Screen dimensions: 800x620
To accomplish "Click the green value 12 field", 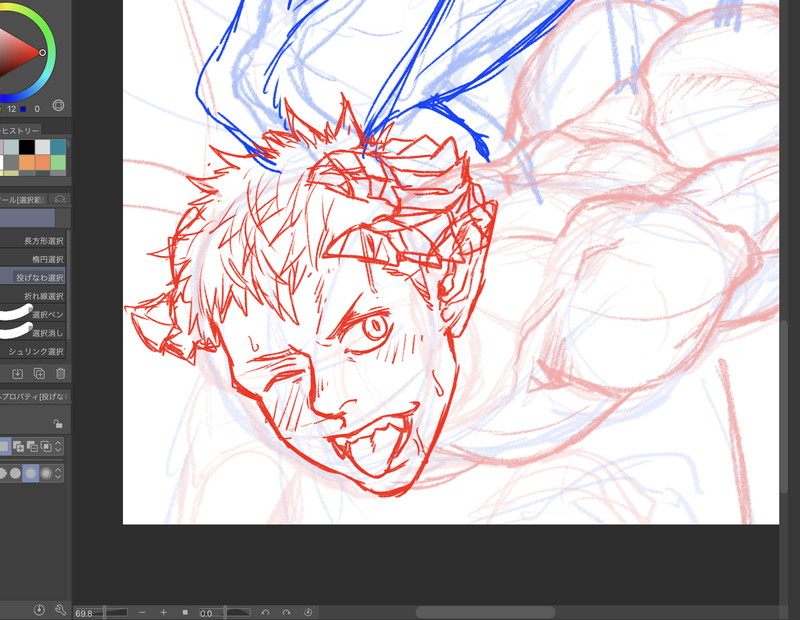I will [x=12, y=109].
